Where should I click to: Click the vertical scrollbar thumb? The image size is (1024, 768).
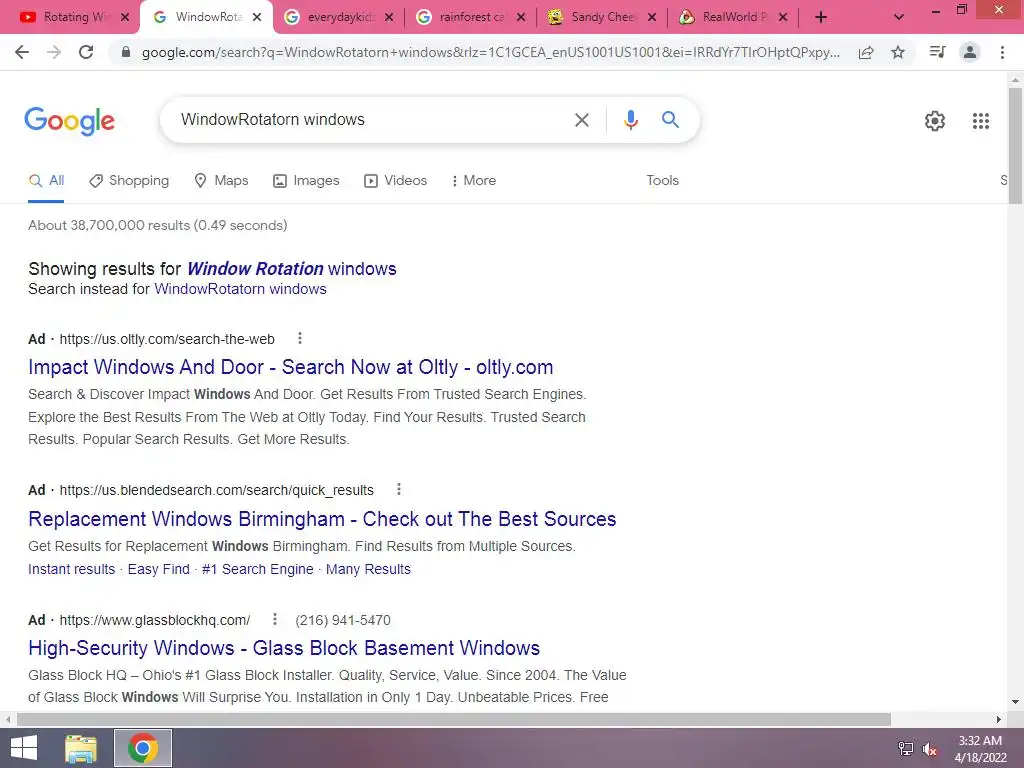point(1015,145)
